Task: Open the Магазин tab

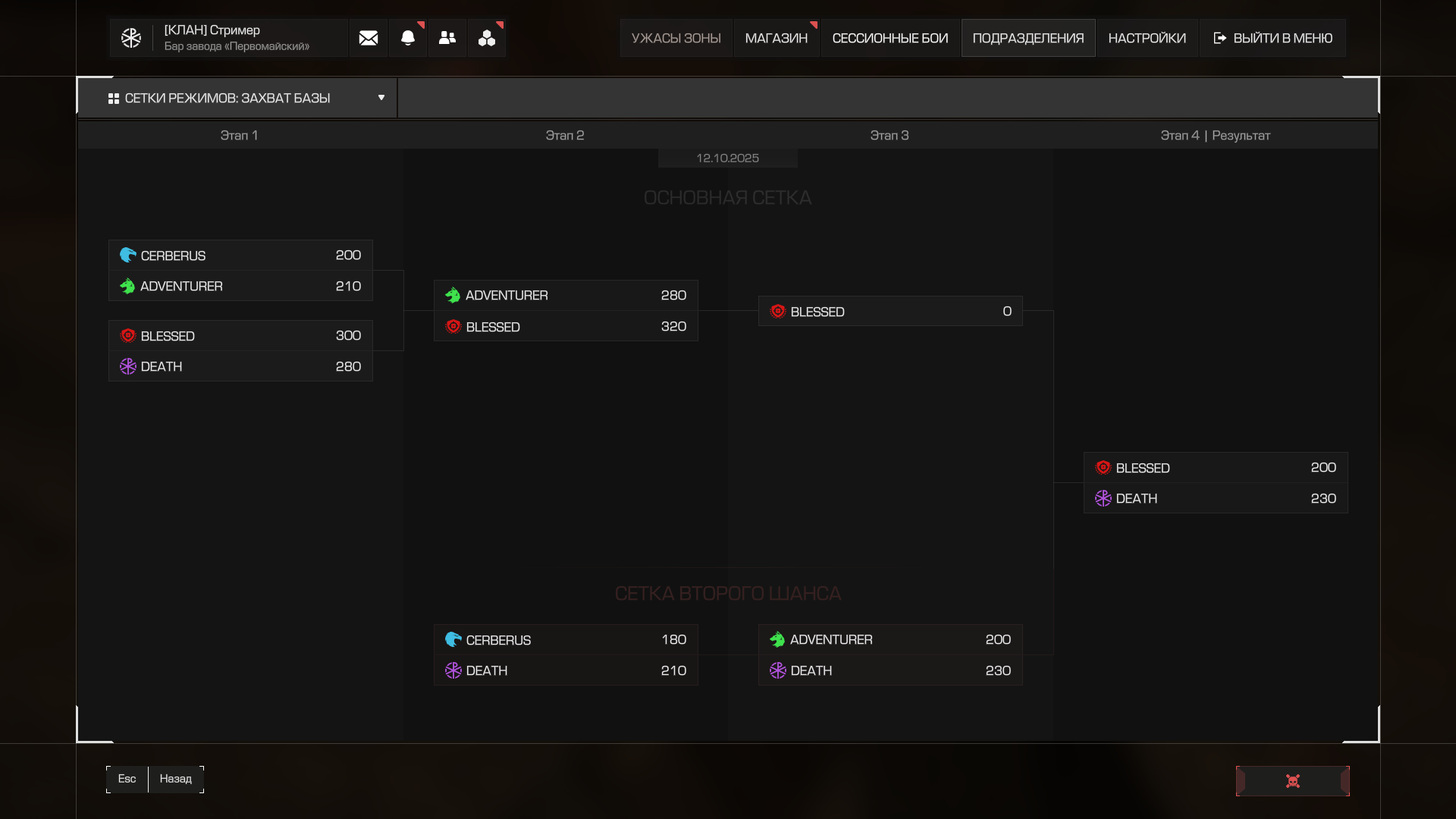Action: point(777,38)
